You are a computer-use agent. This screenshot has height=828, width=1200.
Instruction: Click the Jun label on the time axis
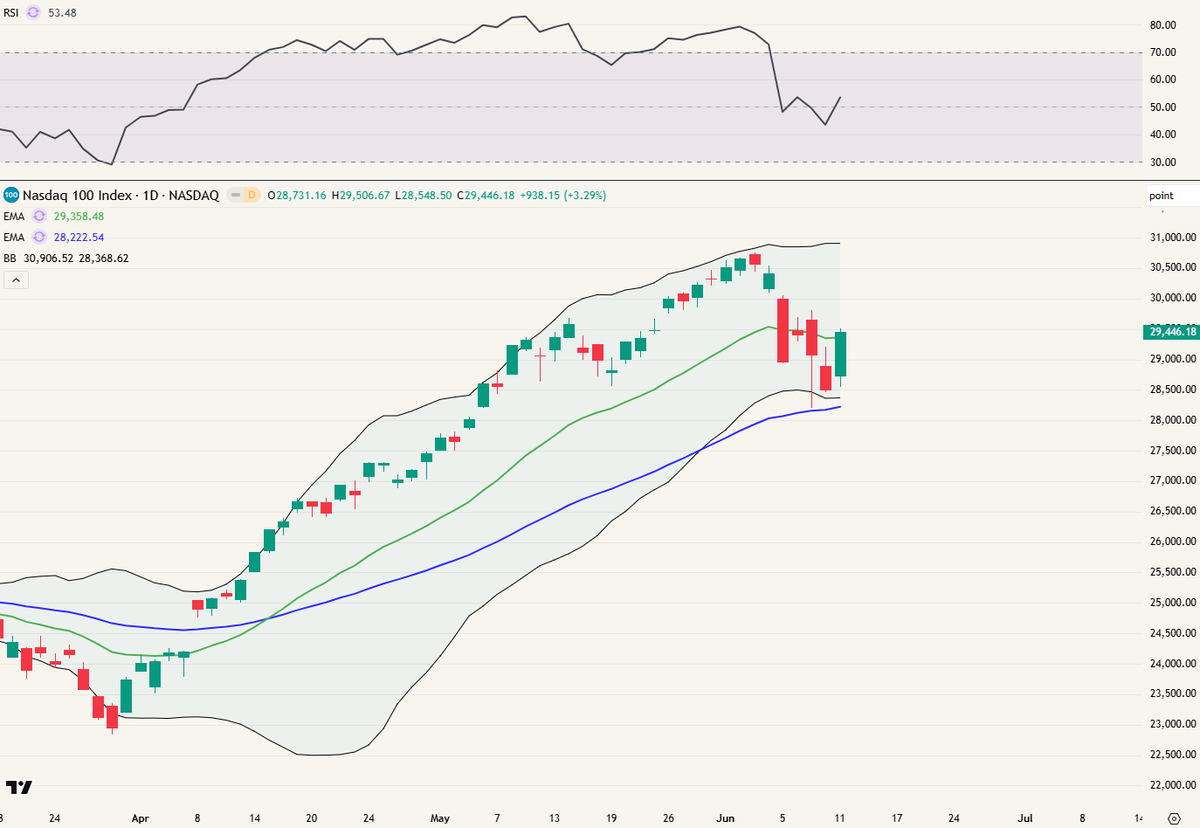(725, 816)
